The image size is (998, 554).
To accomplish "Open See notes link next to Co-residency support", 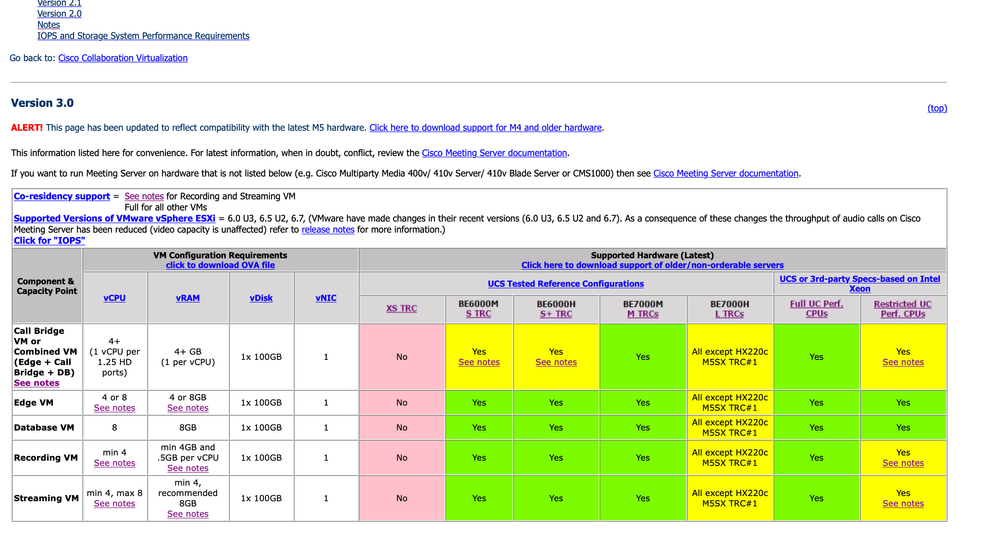I will [144, 196].
